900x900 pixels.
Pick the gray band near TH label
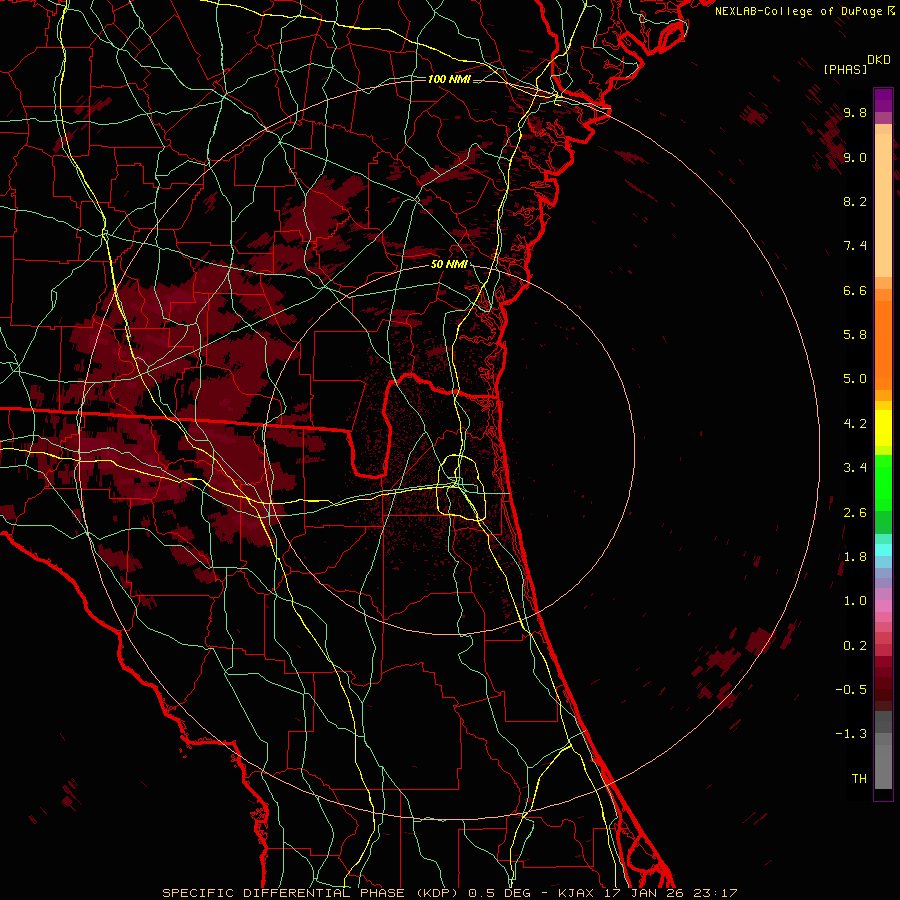pyautogui.click(x=883, y=769)
